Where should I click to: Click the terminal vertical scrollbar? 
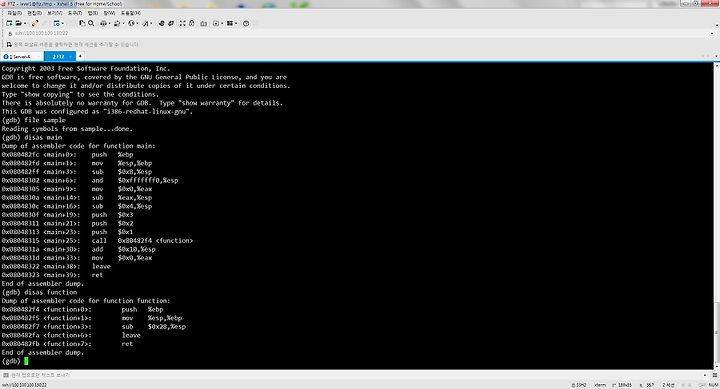click(716, 216)
